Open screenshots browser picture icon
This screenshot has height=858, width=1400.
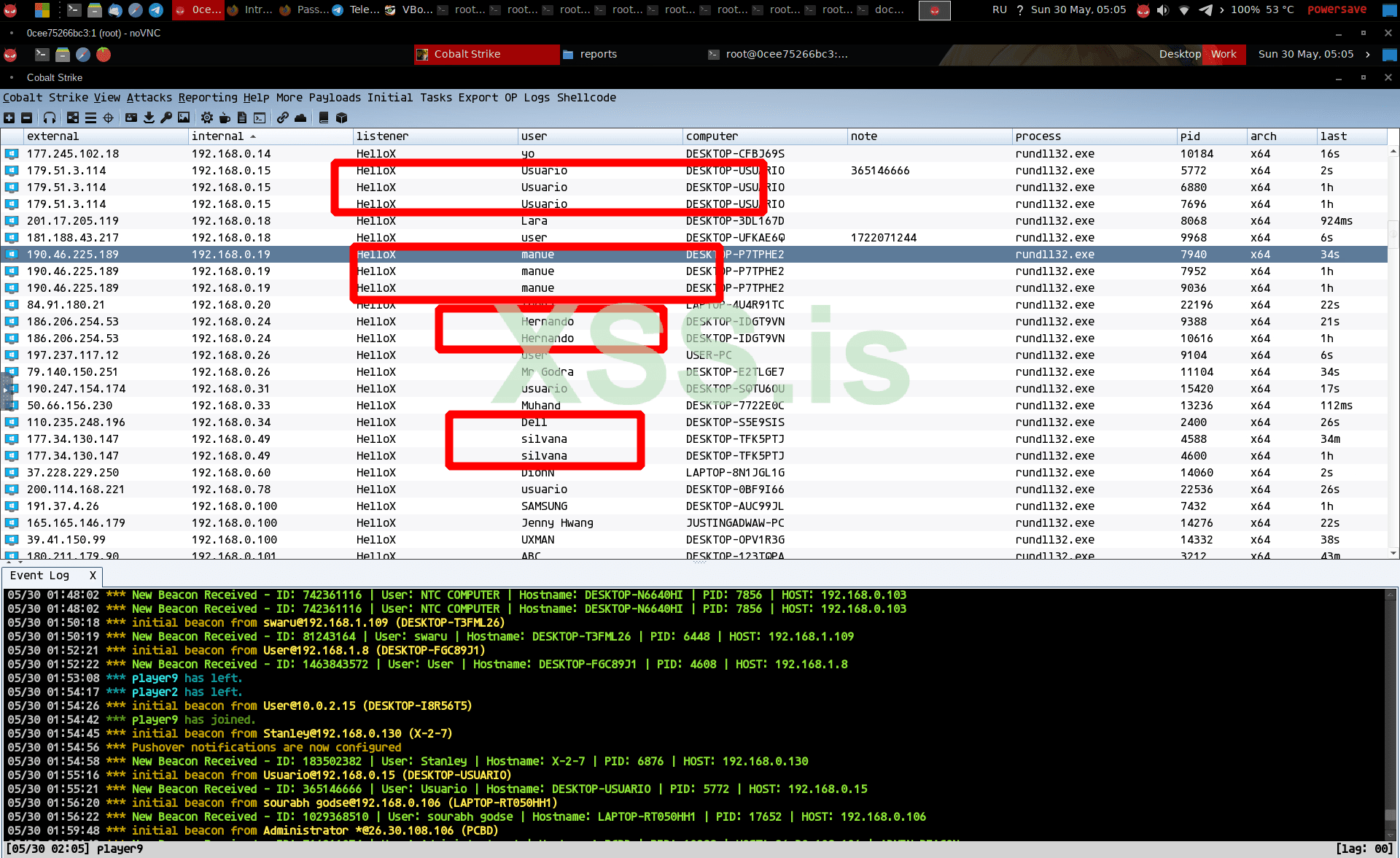pyautogui.click(x=184, y=117)
